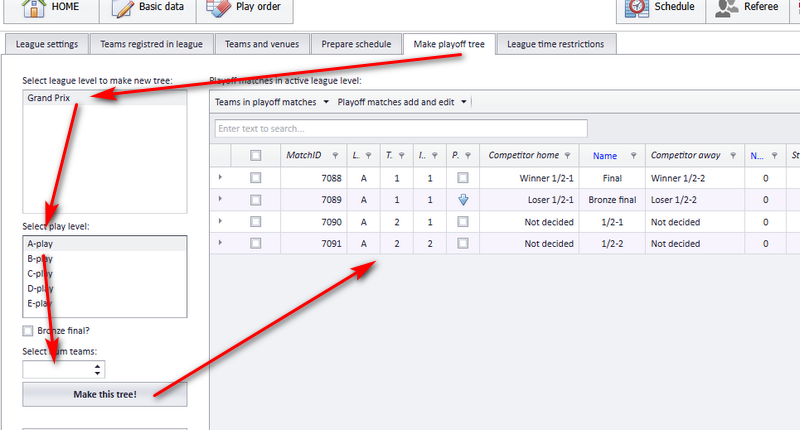Open Teams in playoff matches dropdown
The image size is (800, 430).
pos(272,102)
